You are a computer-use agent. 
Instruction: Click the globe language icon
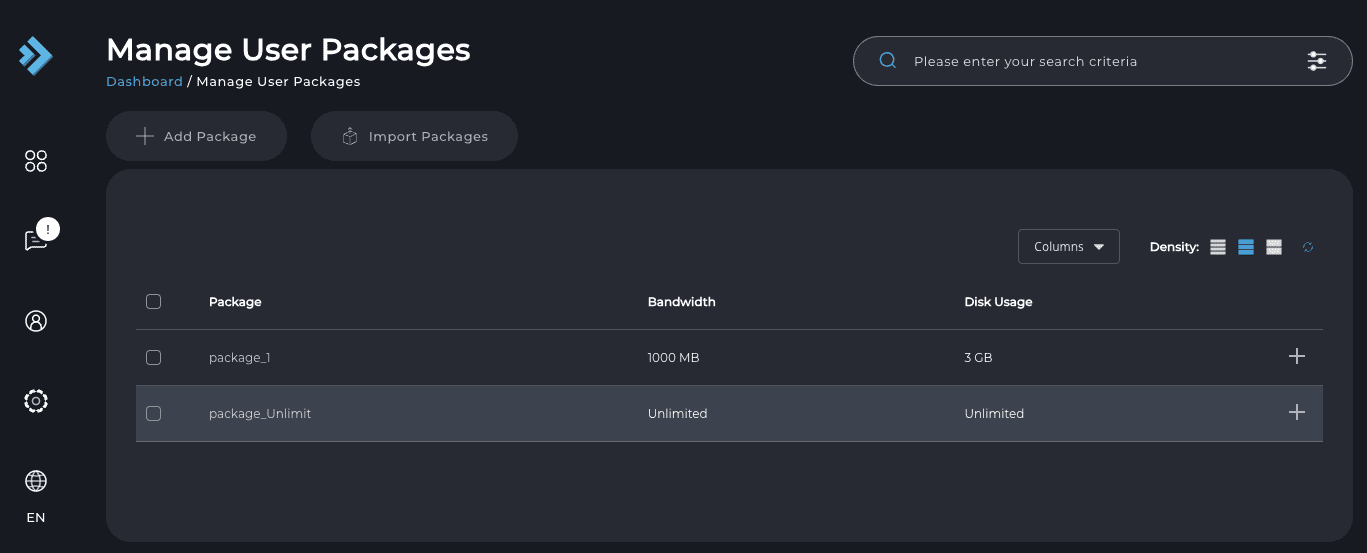36,481
